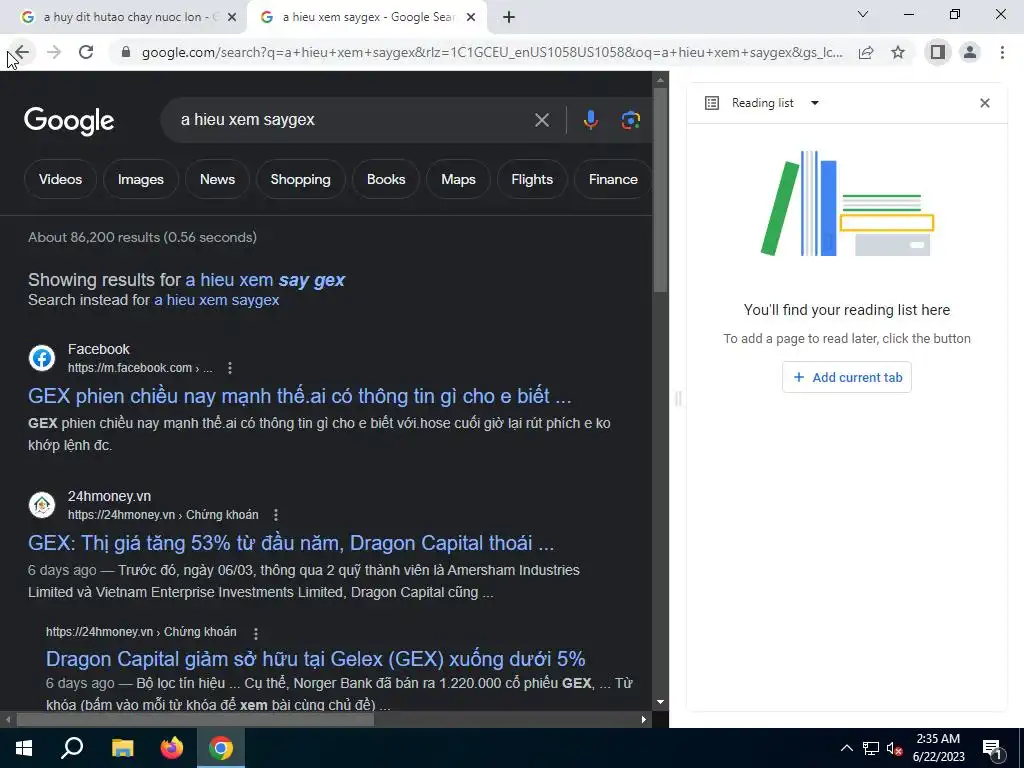Image resolution: width=1024 pixels, height=768 pixels.
Task: Filter results by Videos
Action: [60, 180]
